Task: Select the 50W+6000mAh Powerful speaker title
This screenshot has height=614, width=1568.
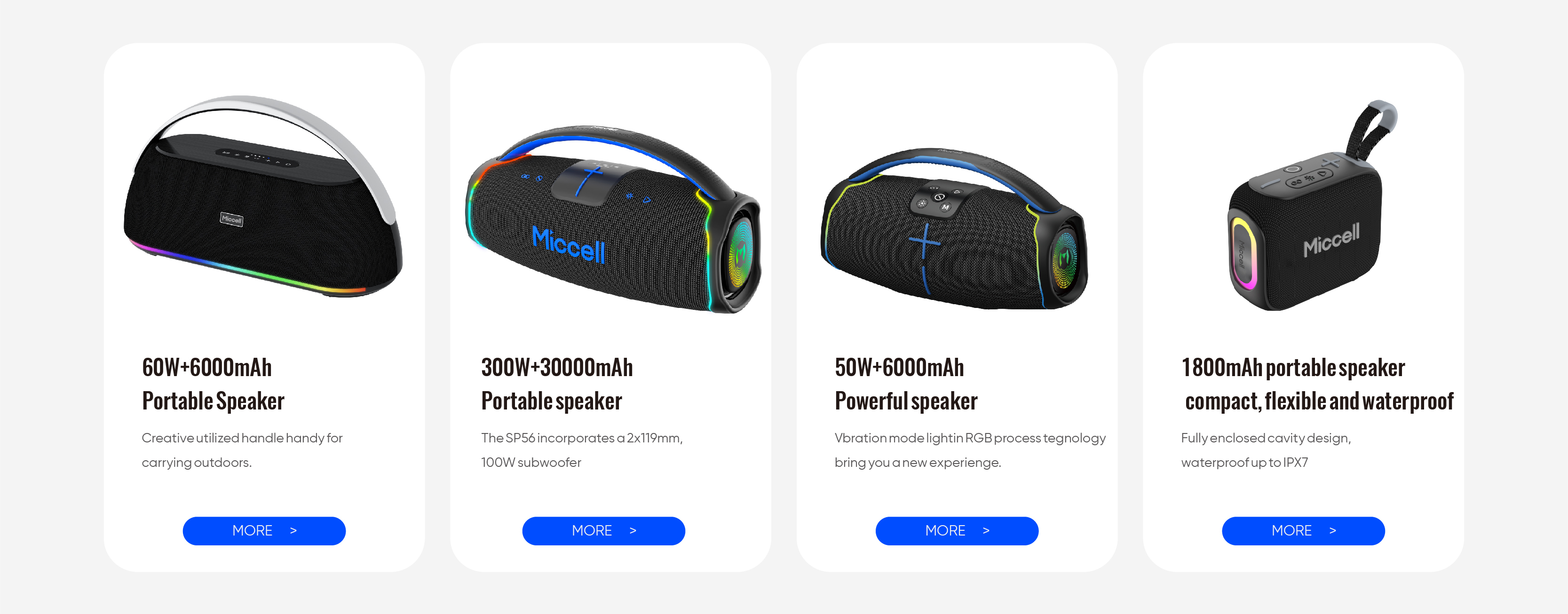Action: [906, 384]
